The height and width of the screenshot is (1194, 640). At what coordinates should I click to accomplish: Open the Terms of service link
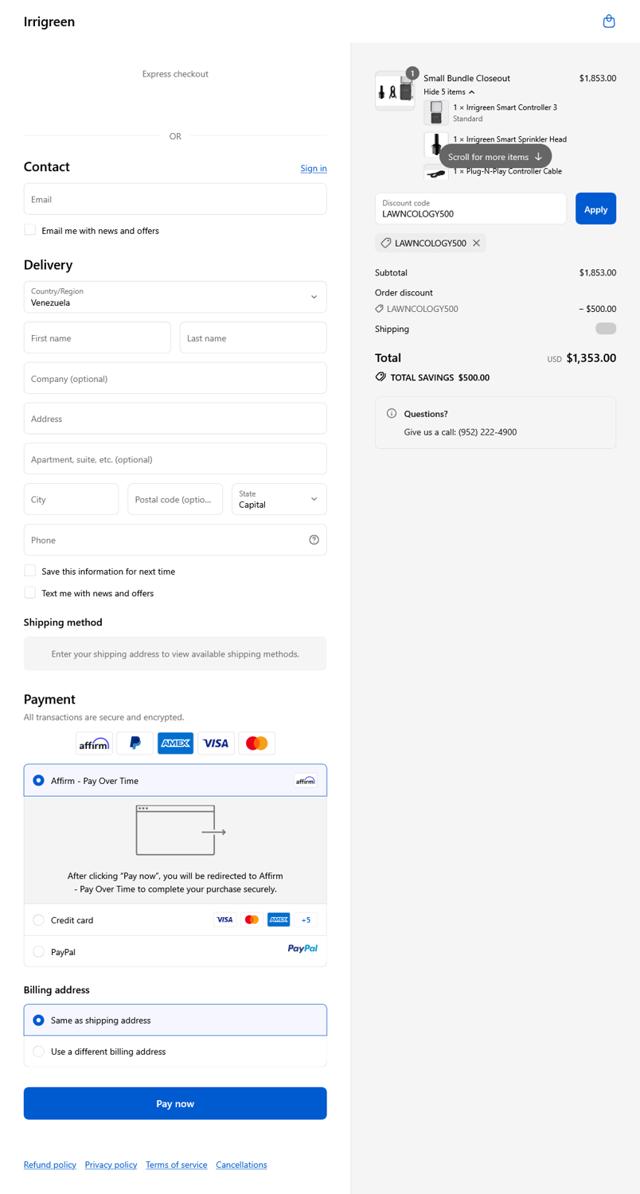tap(176, 1165)
